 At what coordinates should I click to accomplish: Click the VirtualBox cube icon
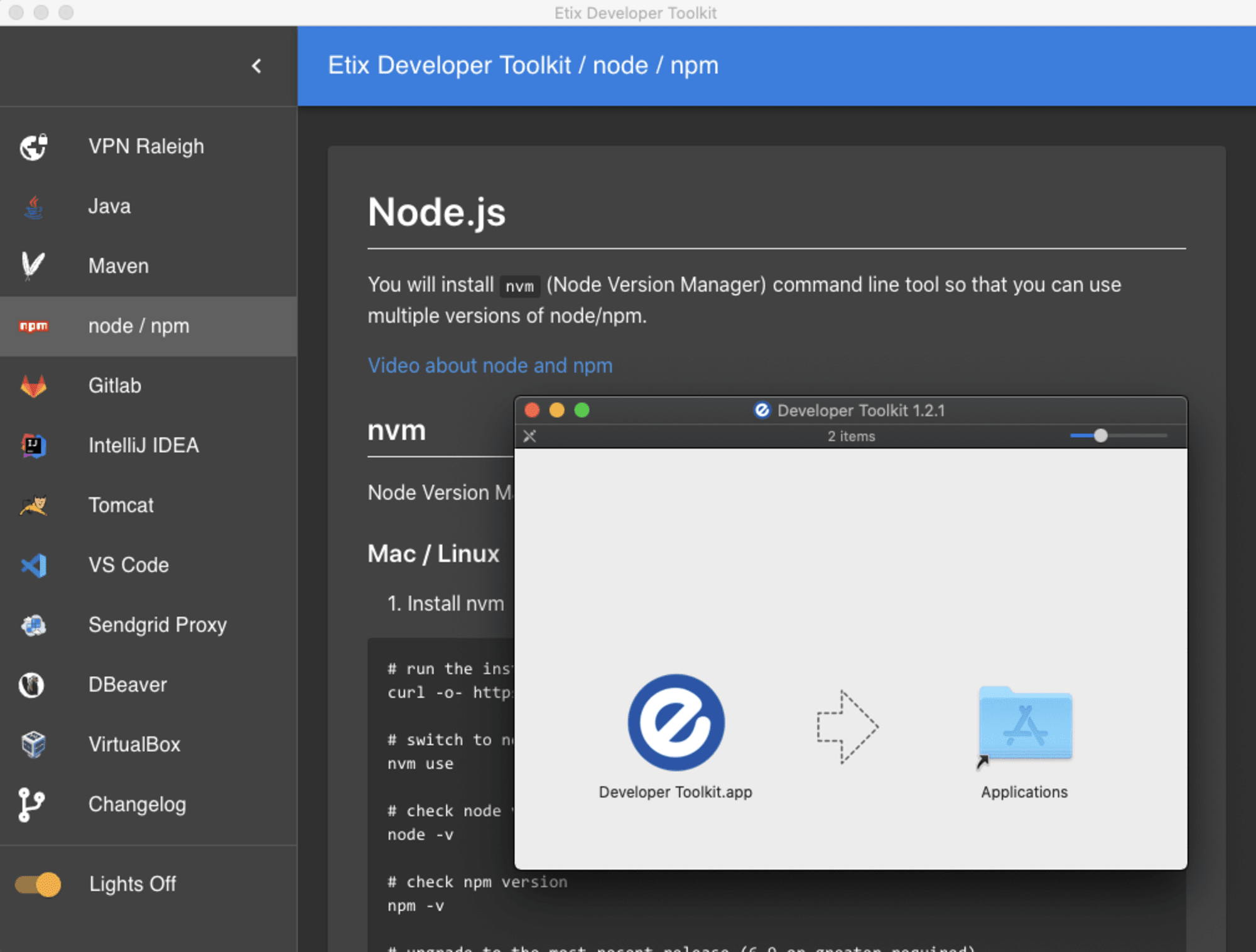(33, 744)
